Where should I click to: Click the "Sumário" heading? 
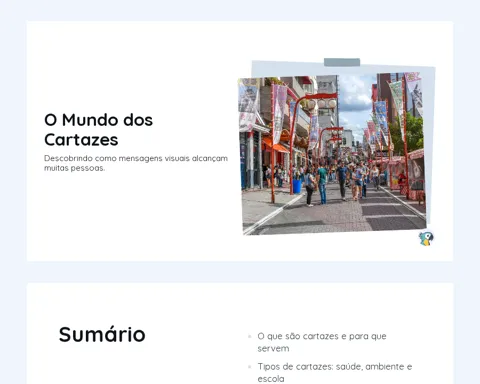click(102, 334)
